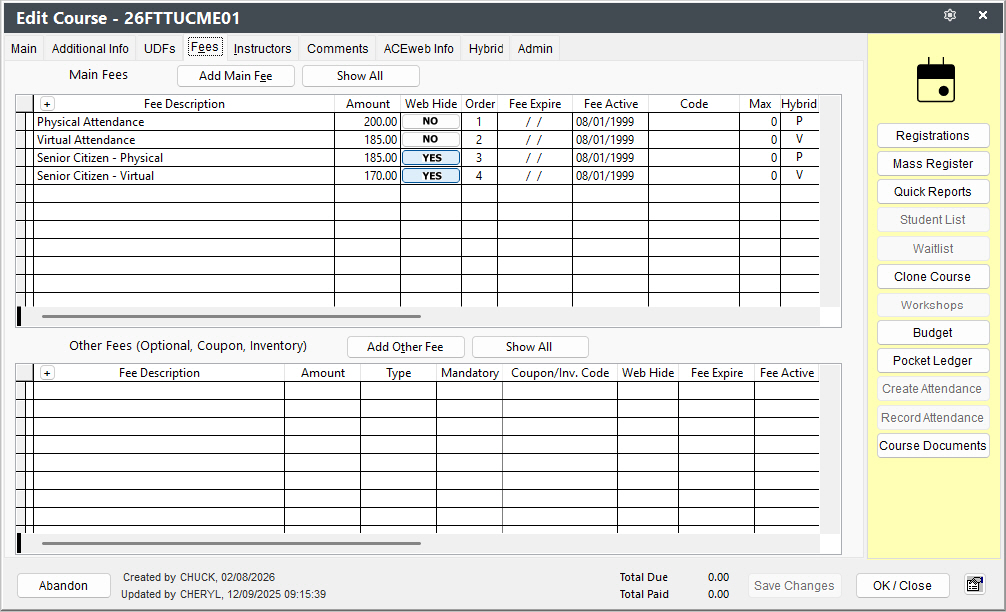
Task: Open the Comments tab
Action: [x=337, y=49]
